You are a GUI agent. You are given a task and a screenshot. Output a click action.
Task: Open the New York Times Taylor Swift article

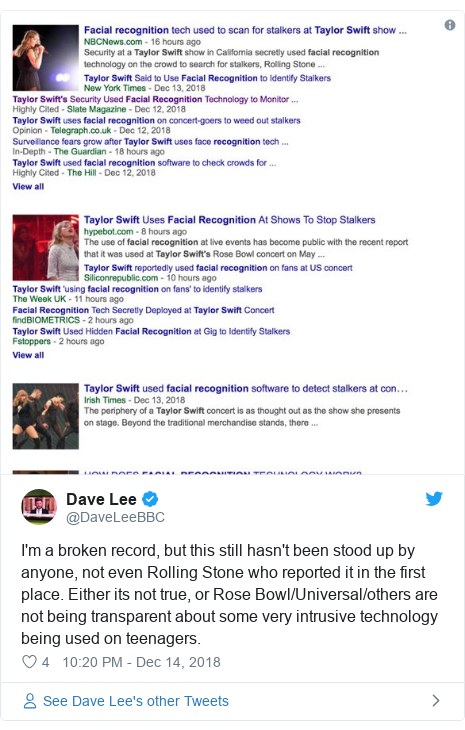[208, 78]
